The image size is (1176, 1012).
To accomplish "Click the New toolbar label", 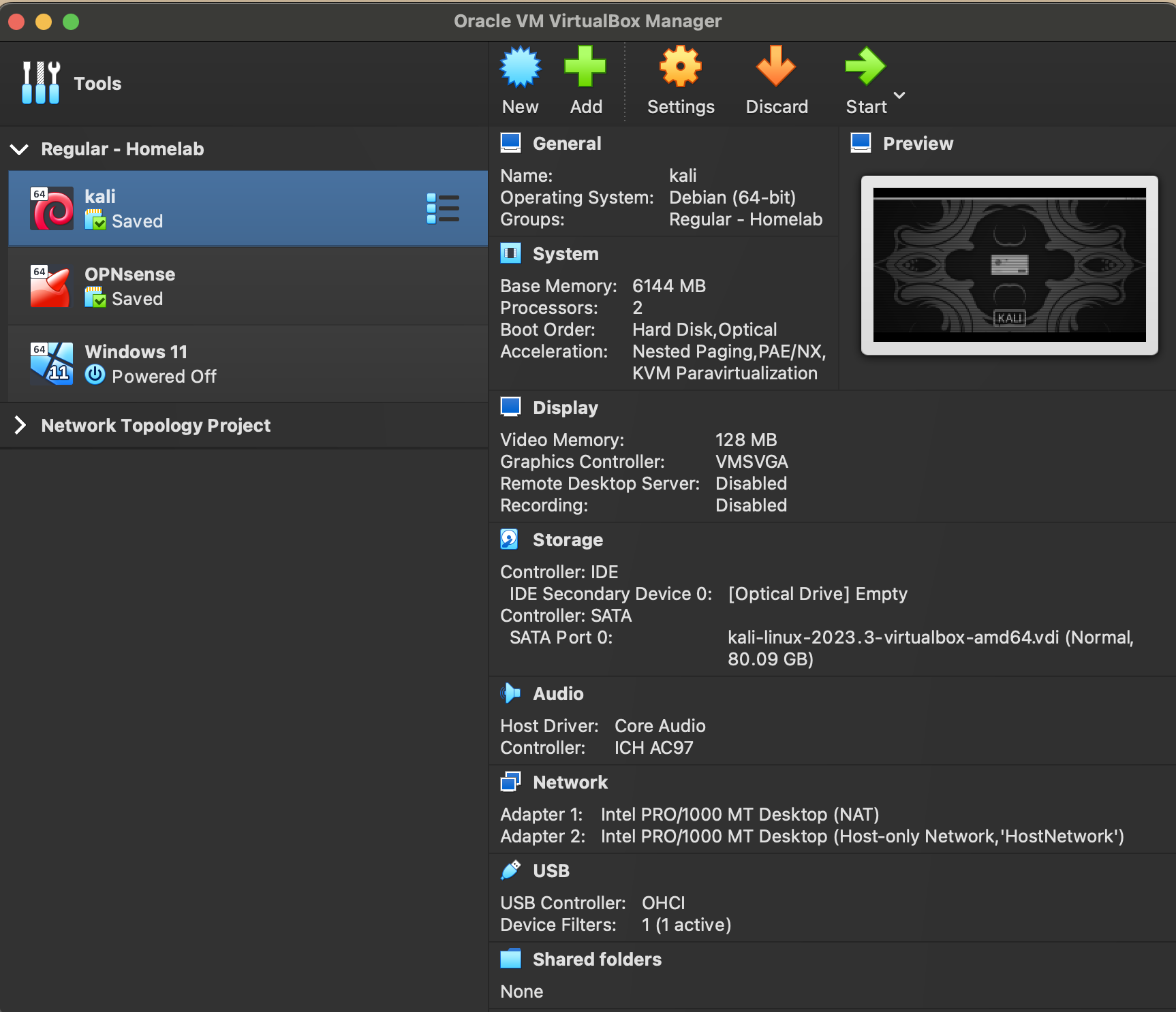I will [x=520, y=107].
